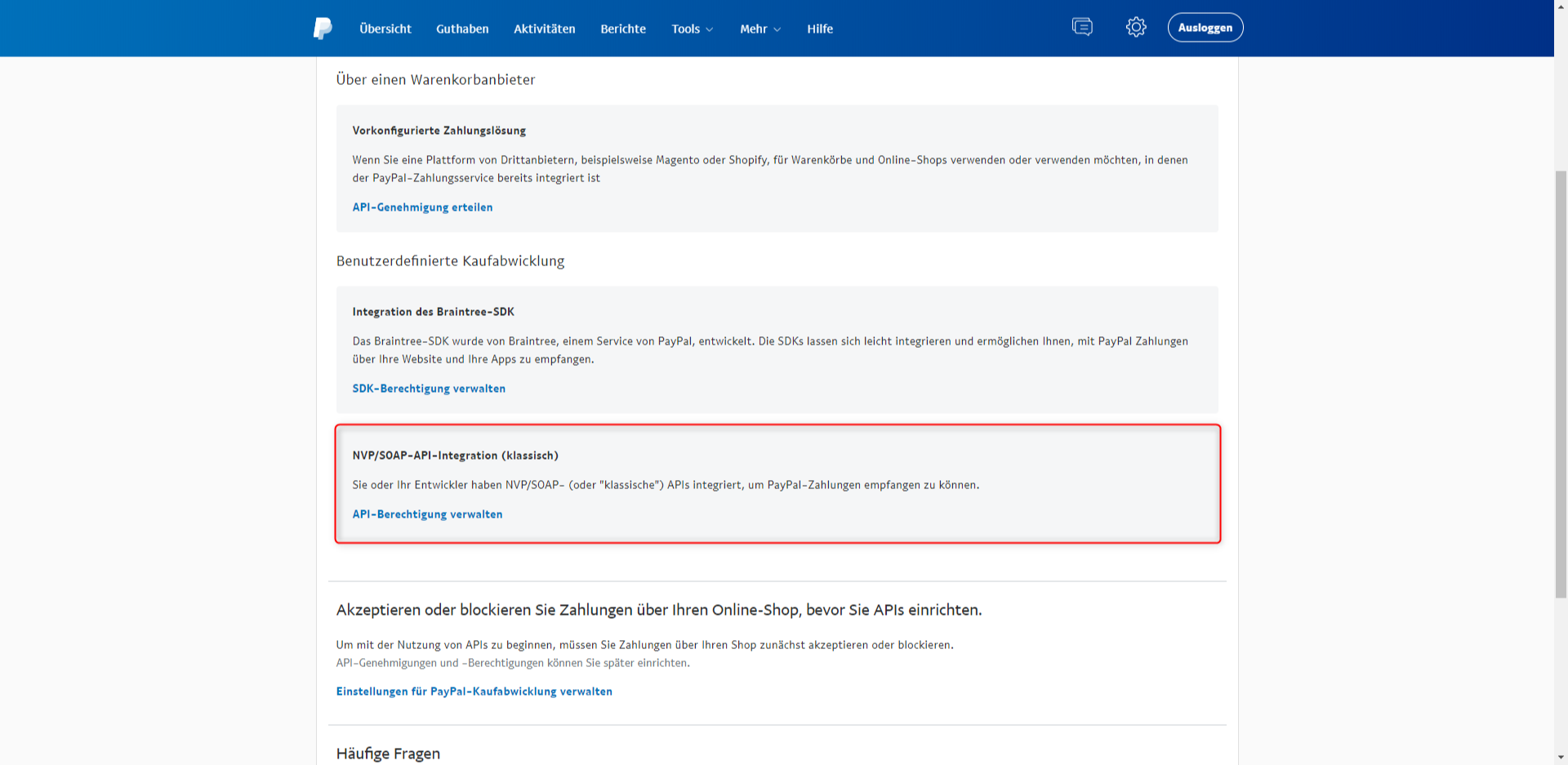Follow the API-Genehmigung erteilen link
Image resolution: width=1568 pixels, height=765 pixels.
(422, 207)
